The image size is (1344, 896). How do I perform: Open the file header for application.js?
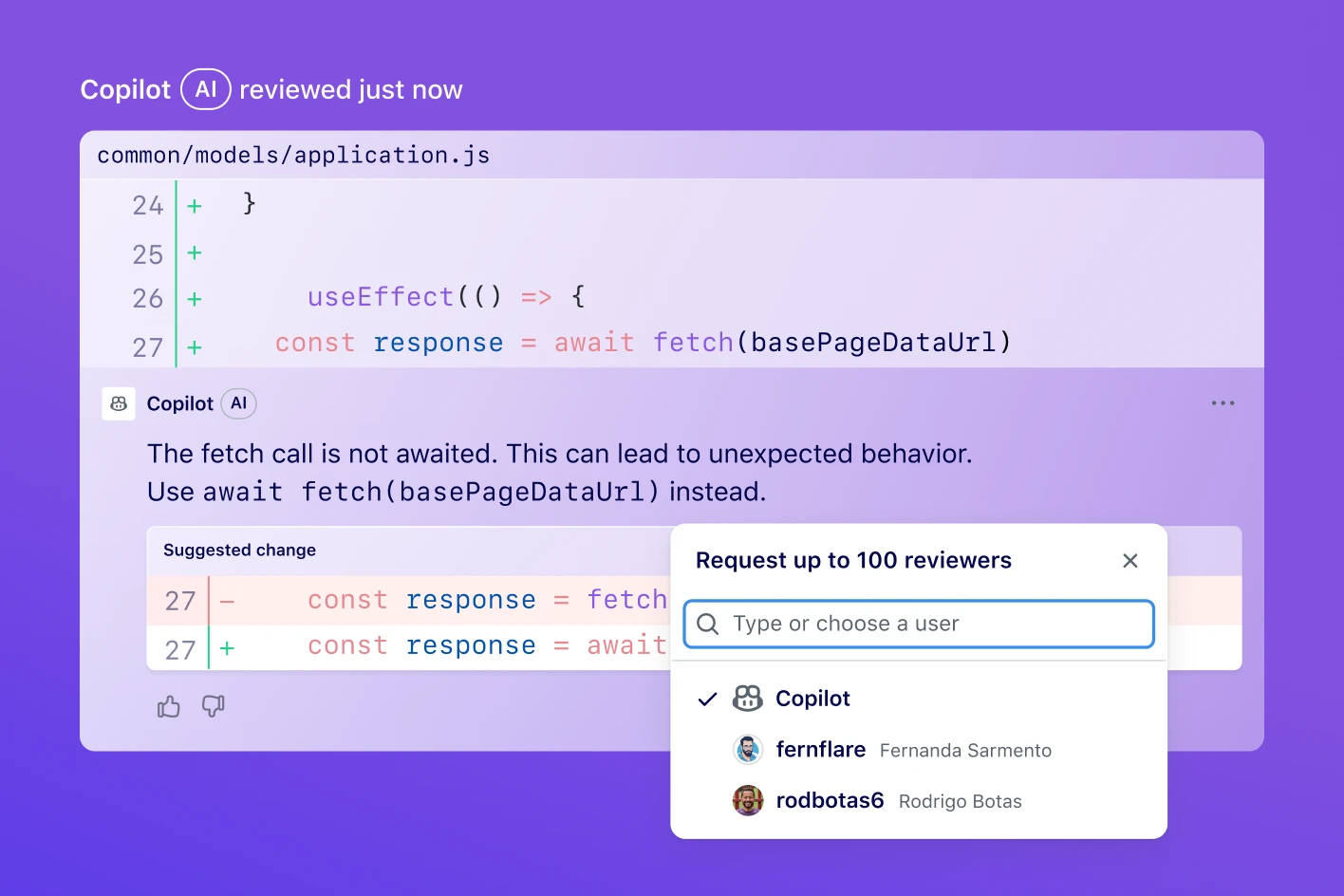292,154
